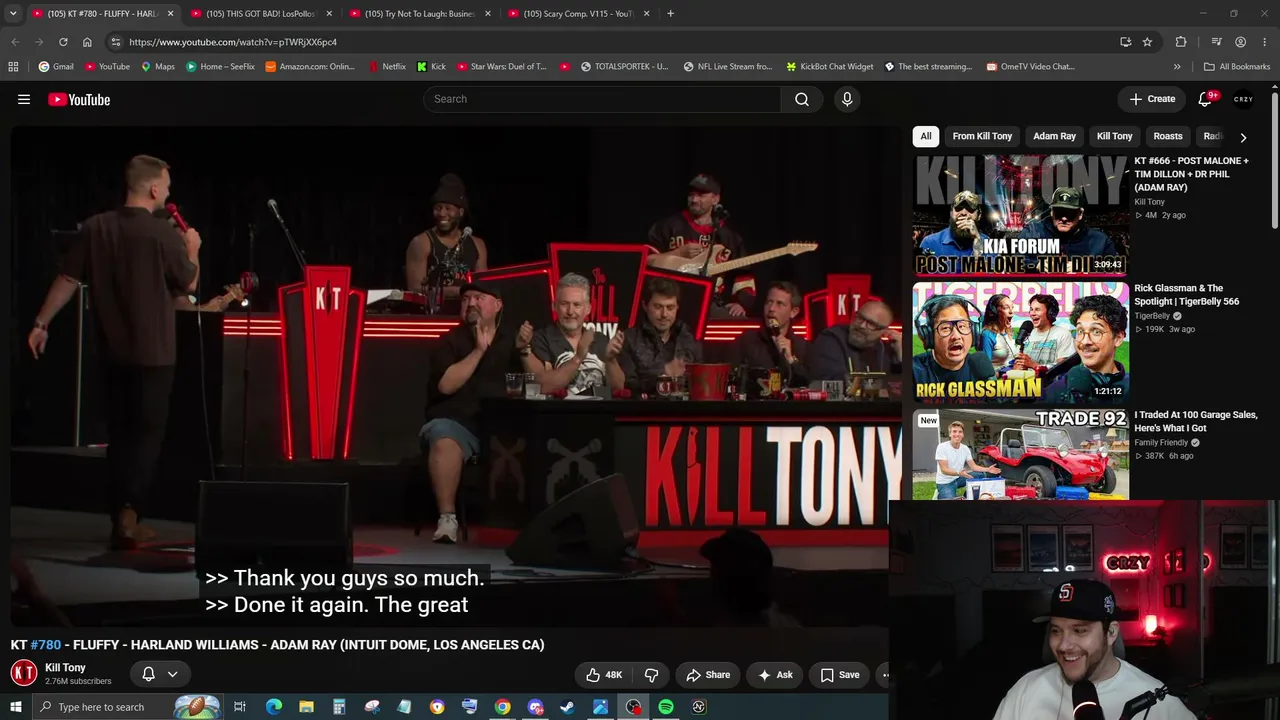
Task: Click the YouTube search input field
Action: point(602,99)
